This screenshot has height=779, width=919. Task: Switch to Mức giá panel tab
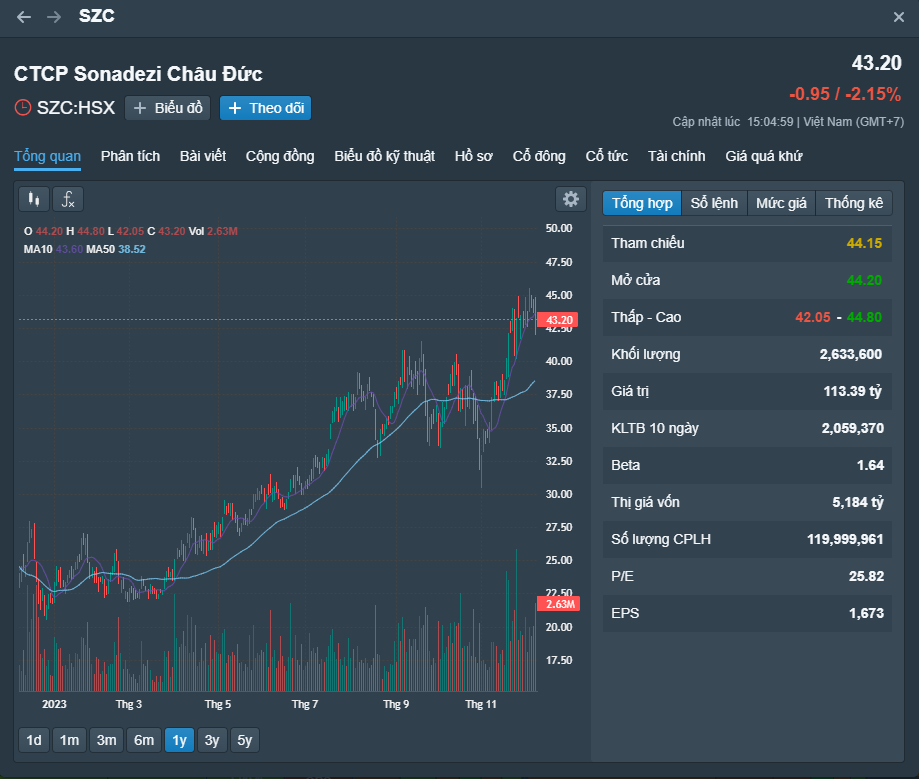coord(781,203)
